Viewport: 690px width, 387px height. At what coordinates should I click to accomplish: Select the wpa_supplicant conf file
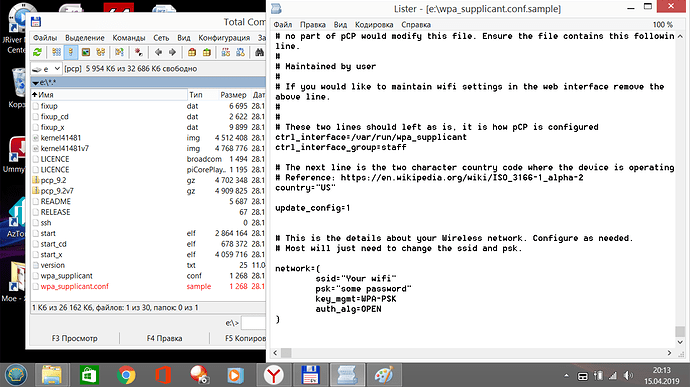tap(148, 276)
